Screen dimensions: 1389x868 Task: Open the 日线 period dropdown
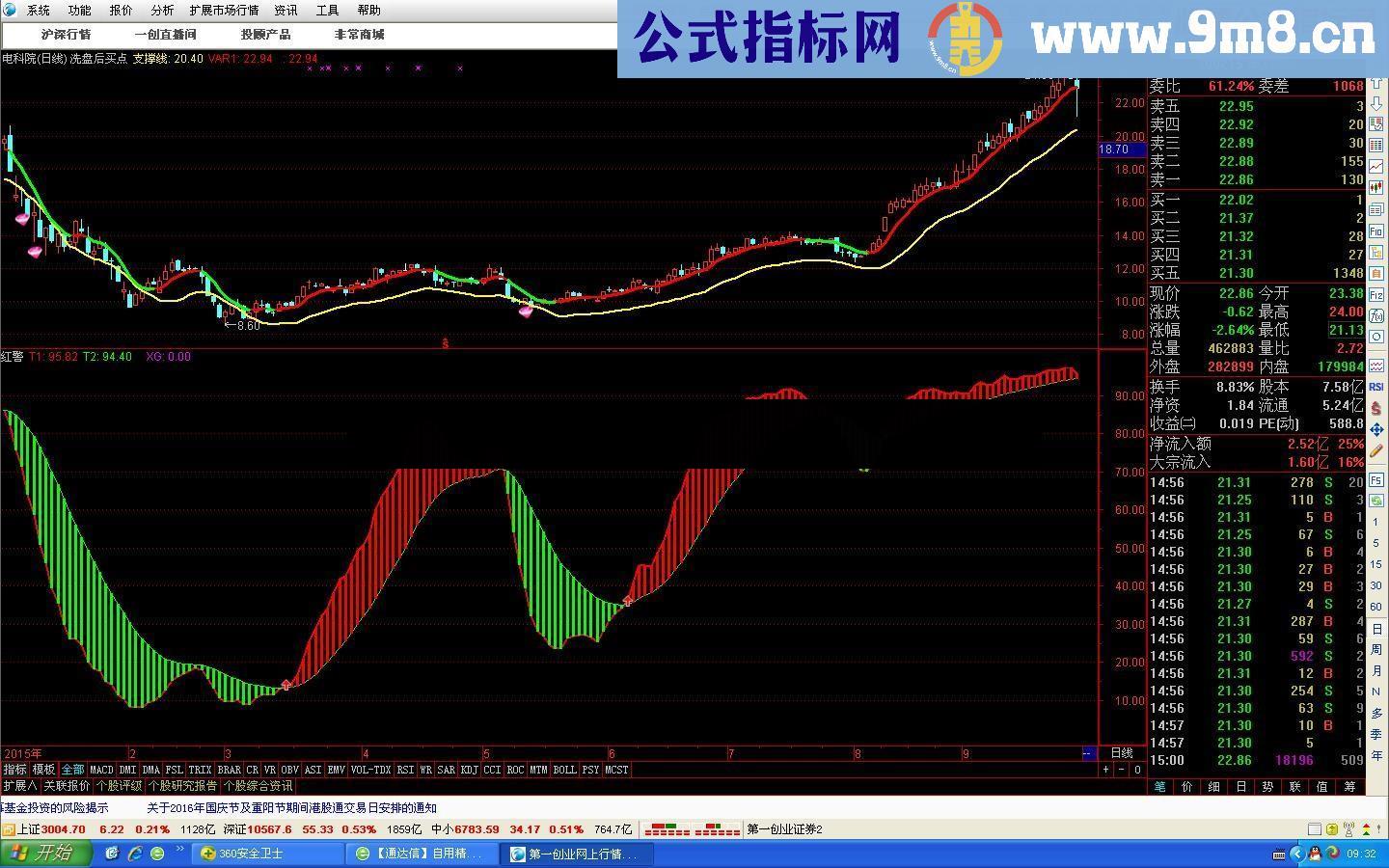tap(1122, 754)
